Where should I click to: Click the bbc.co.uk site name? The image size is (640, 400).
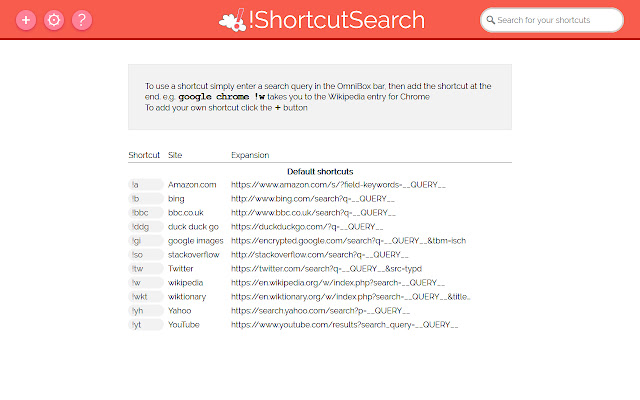pos(186,213)
